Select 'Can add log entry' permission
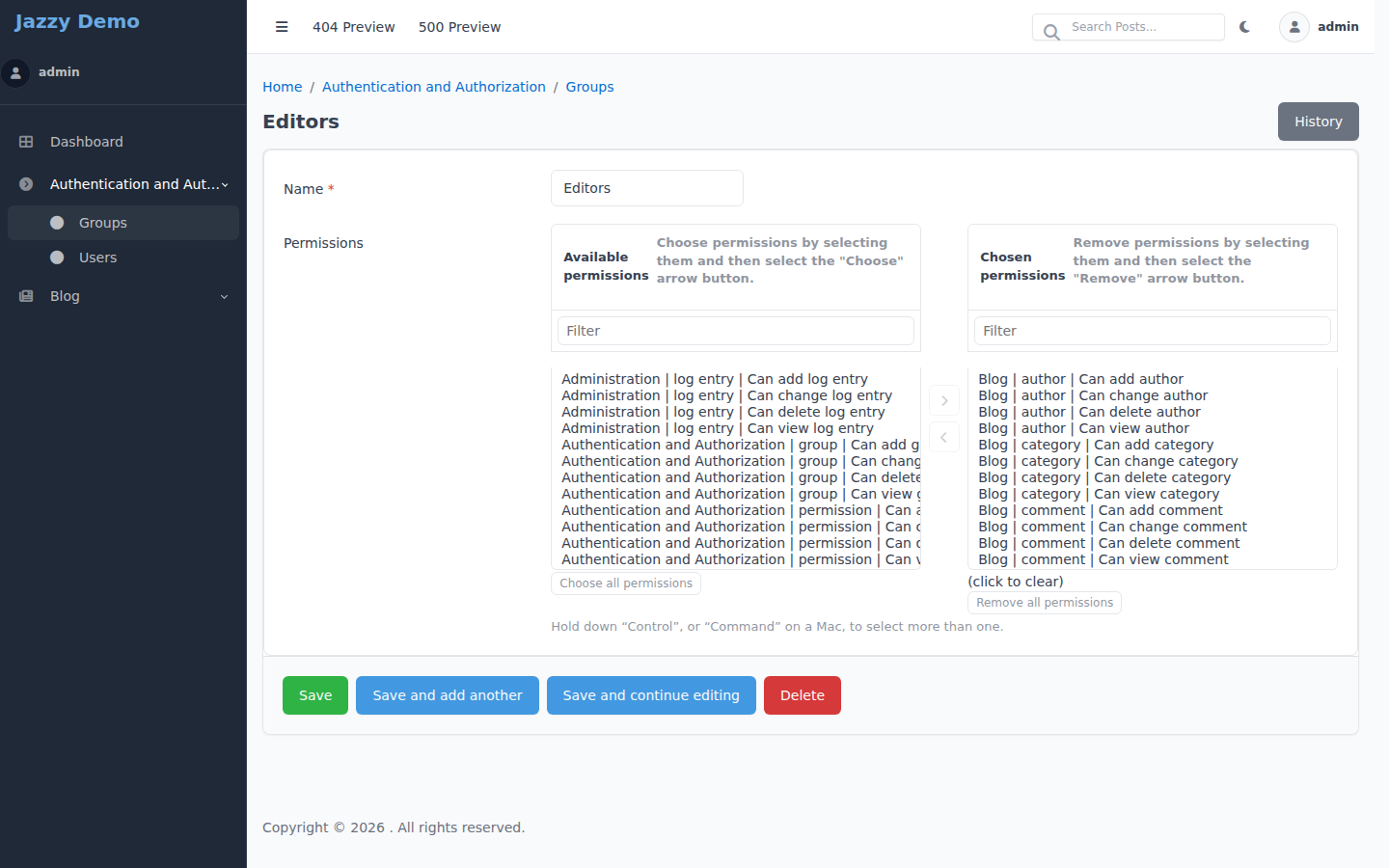Viewport: 1389px width, 868px height. [736, 379]
